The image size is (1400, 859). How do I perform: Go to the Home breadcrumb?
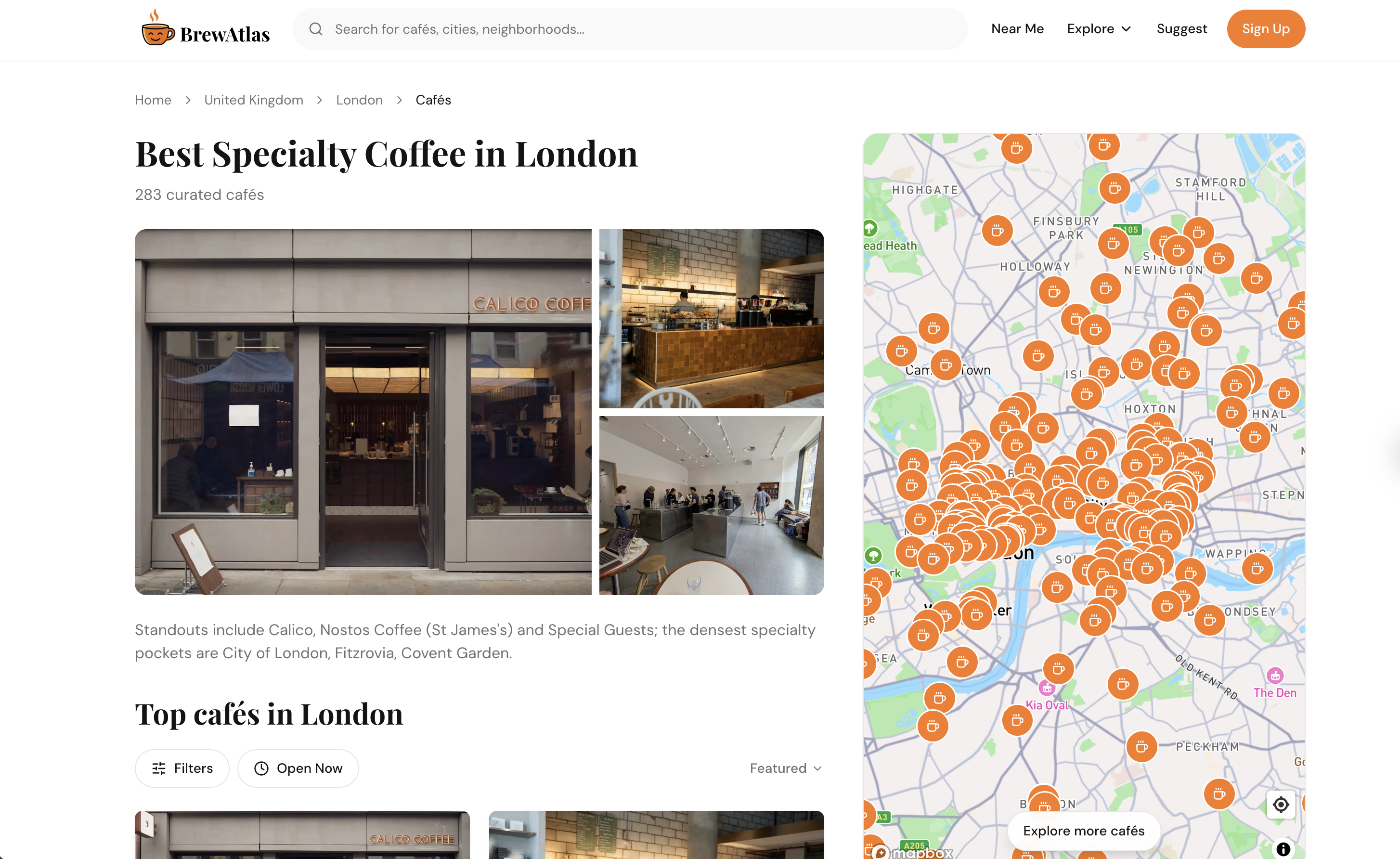(153, 100)
